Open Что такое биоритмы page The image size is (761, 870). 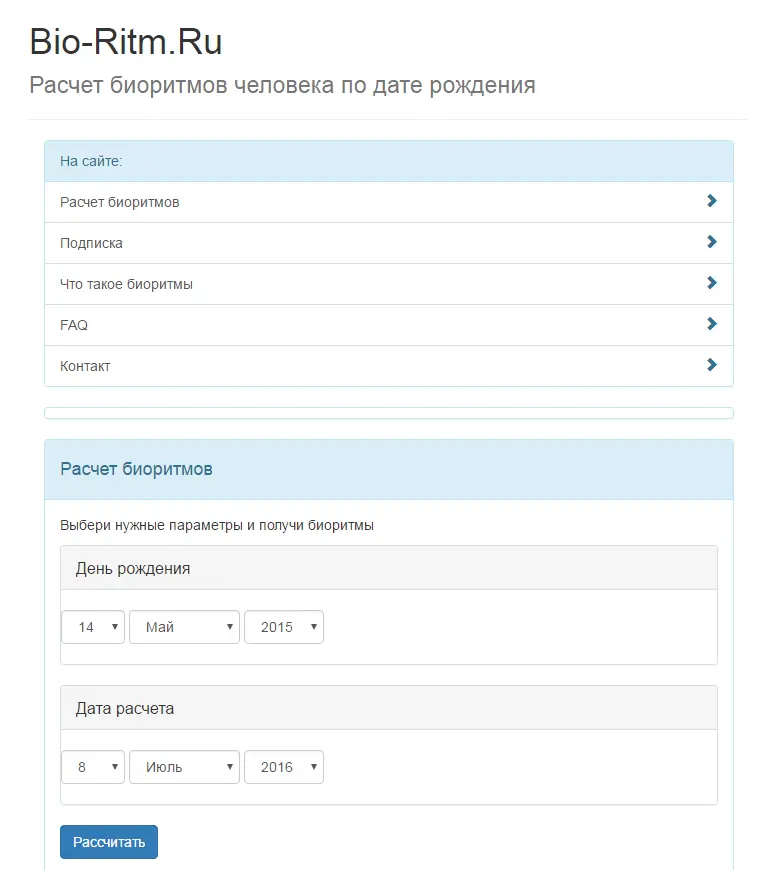pyautogui.click(x=127, y=284)
